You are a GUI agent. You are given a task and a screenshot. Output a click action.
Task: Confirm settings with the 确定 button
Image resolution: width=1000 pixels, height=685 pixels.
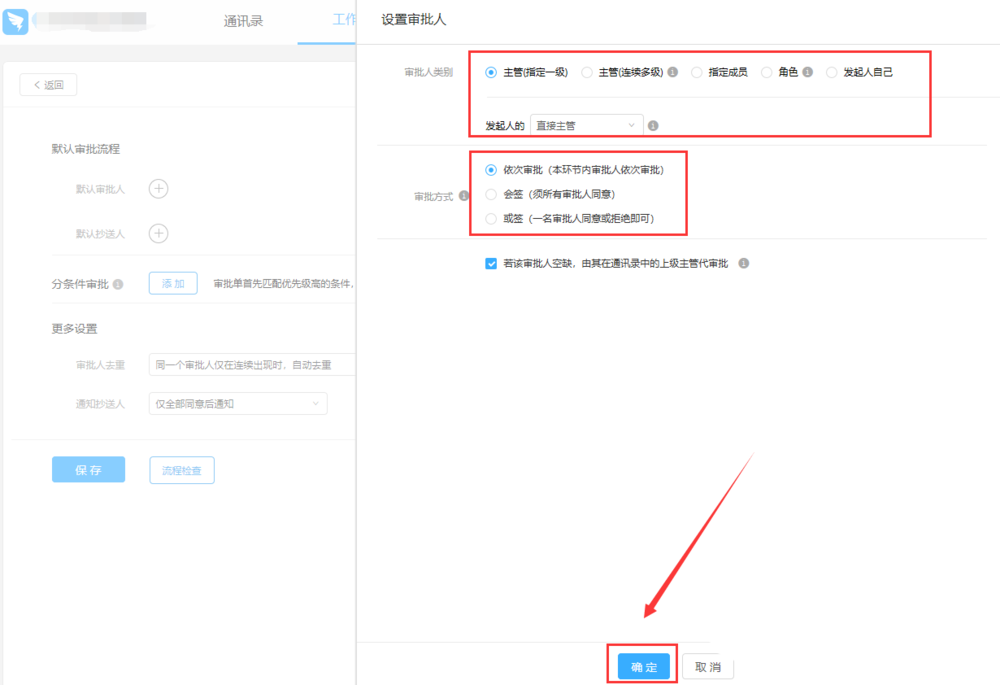pyautogui.click(x=643, y=665)
